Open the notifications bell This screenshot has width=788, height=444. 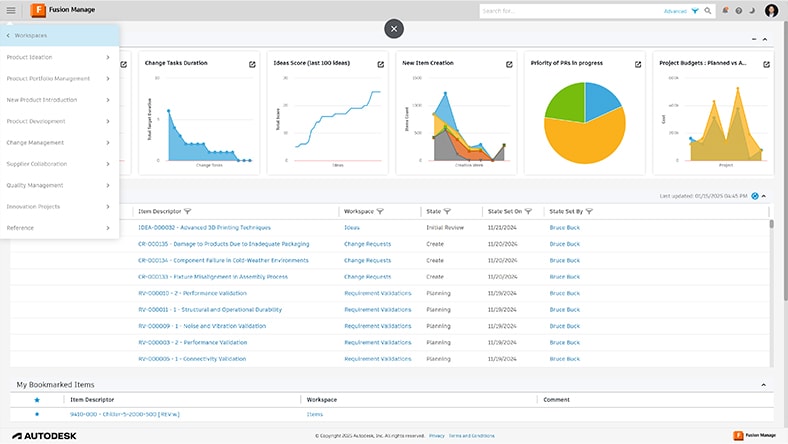tap(725, 11)
